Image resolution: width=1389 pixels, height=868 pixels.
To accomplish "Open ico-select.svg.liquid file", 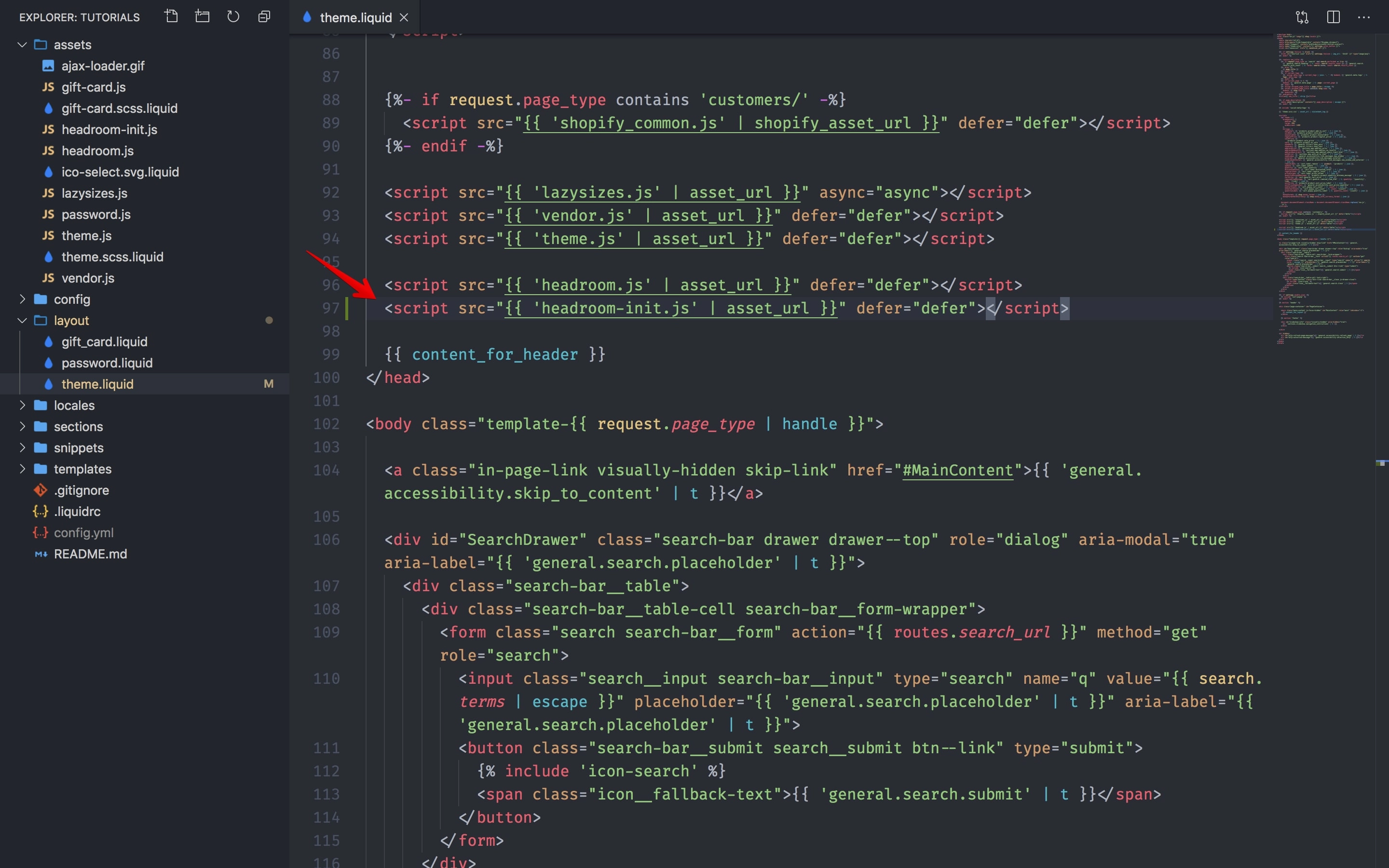I will pyautogui.click(x=145, y=172).
